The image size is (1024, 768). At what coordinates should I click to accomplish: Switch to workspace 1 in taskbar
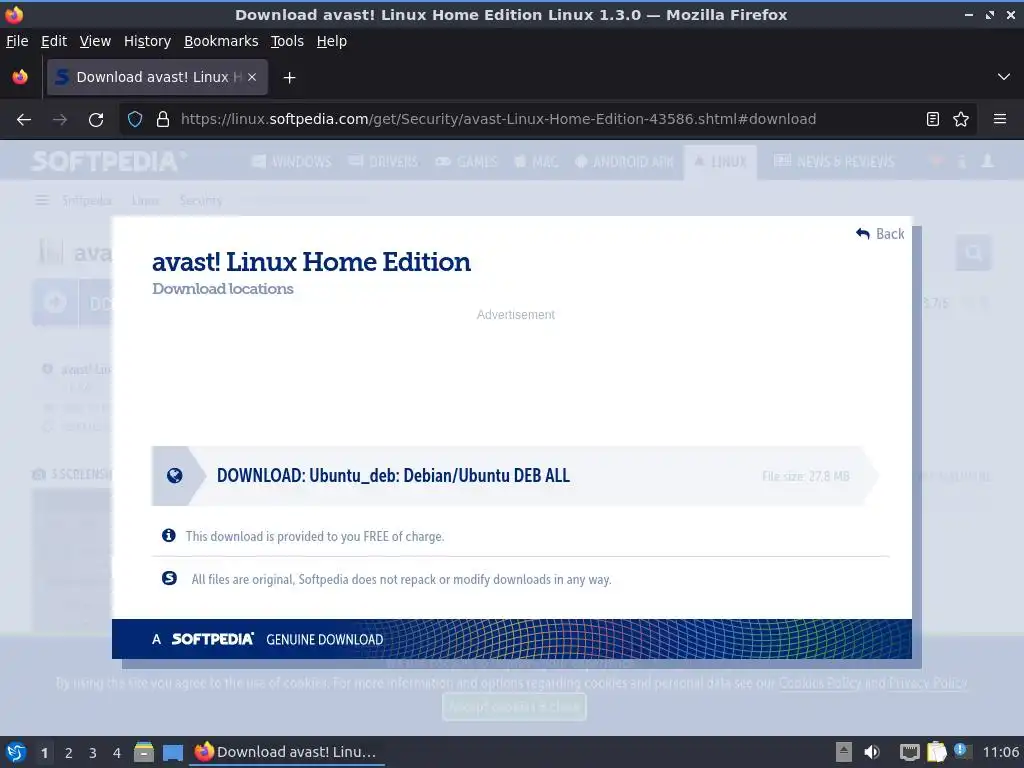(x=44, y=753)
